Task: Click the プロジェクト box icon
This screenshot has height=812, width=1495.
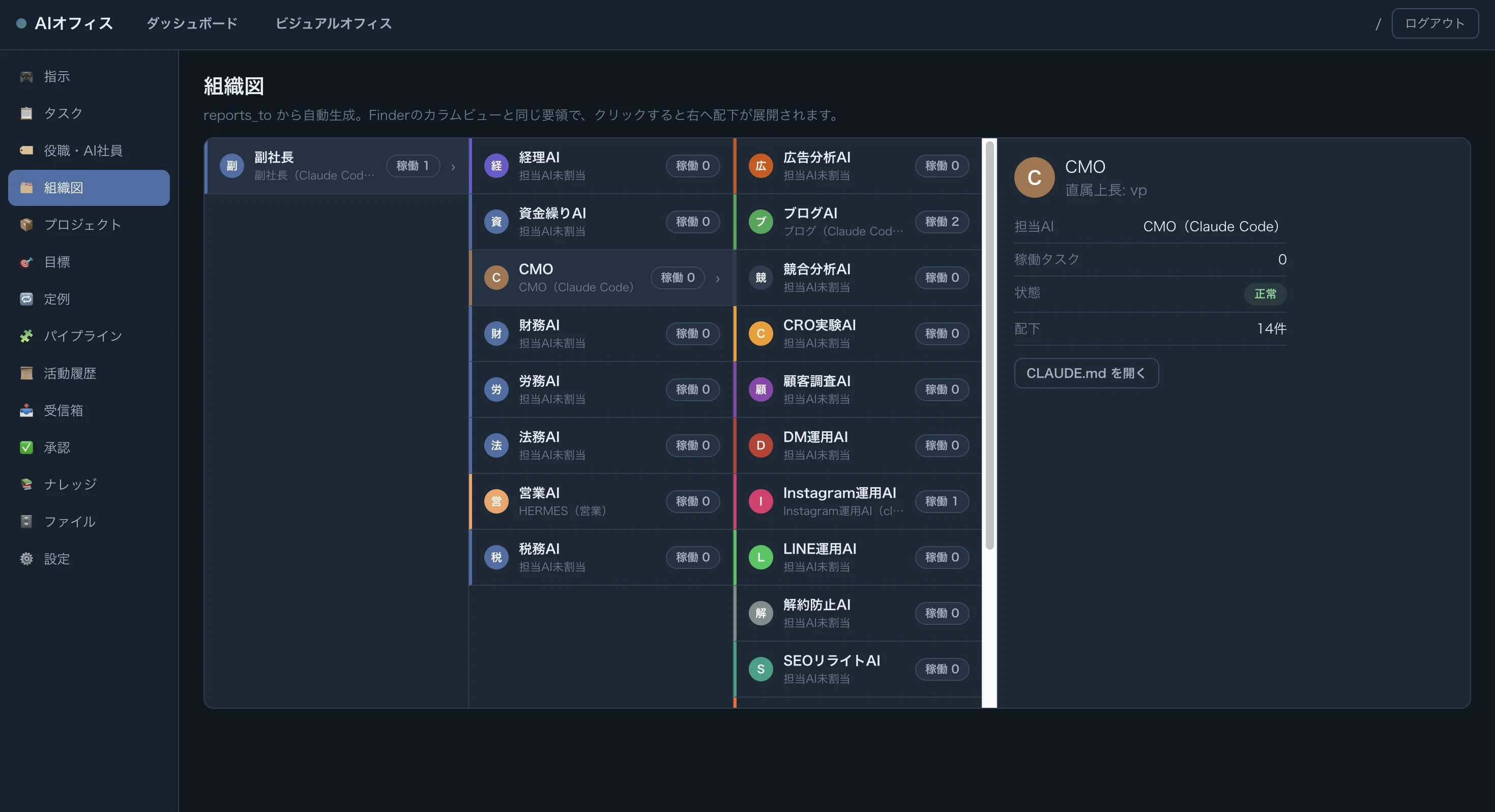Action: tap(26, 225)
